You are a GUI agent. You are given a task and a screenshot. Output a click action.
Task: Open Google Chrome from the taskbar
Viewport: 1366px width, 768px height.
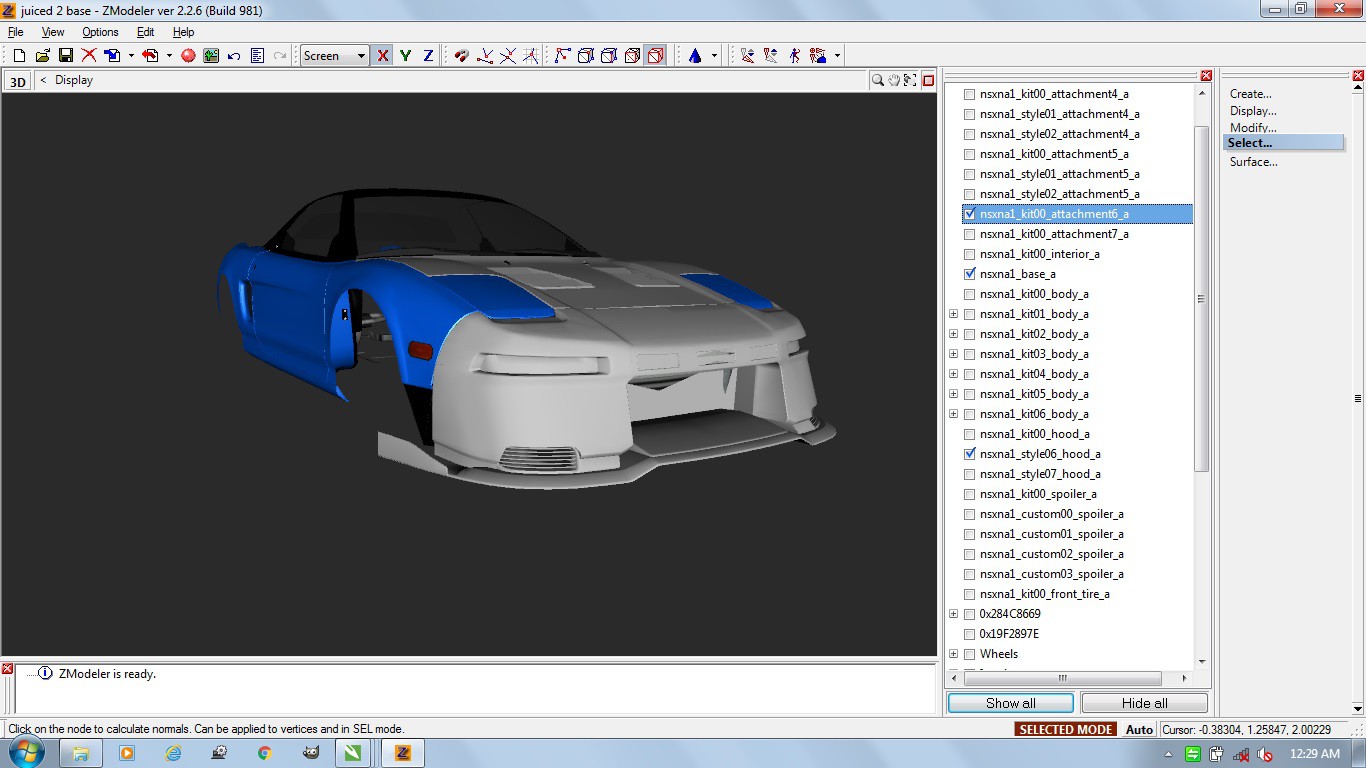265,753
